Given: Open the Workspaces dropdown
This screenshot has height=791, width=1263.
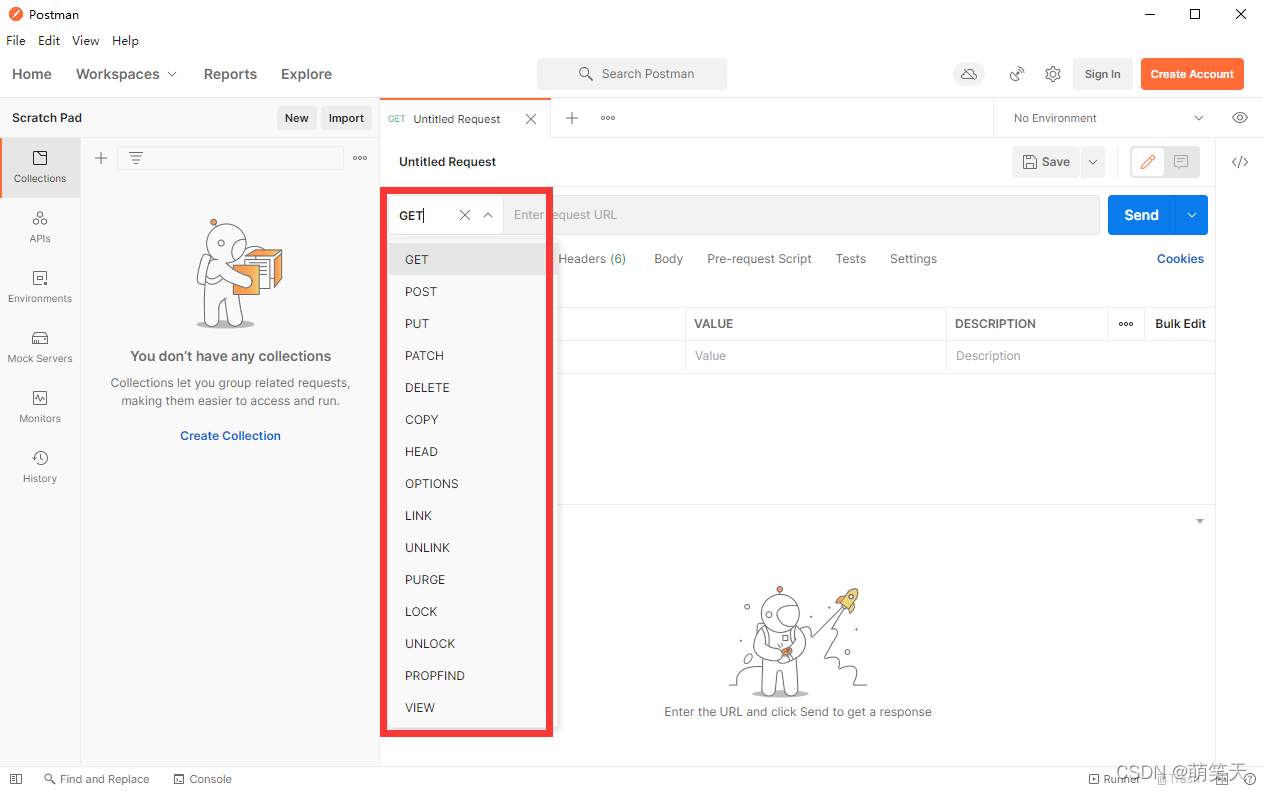Looking at the screenshot, I should point(126,74).
